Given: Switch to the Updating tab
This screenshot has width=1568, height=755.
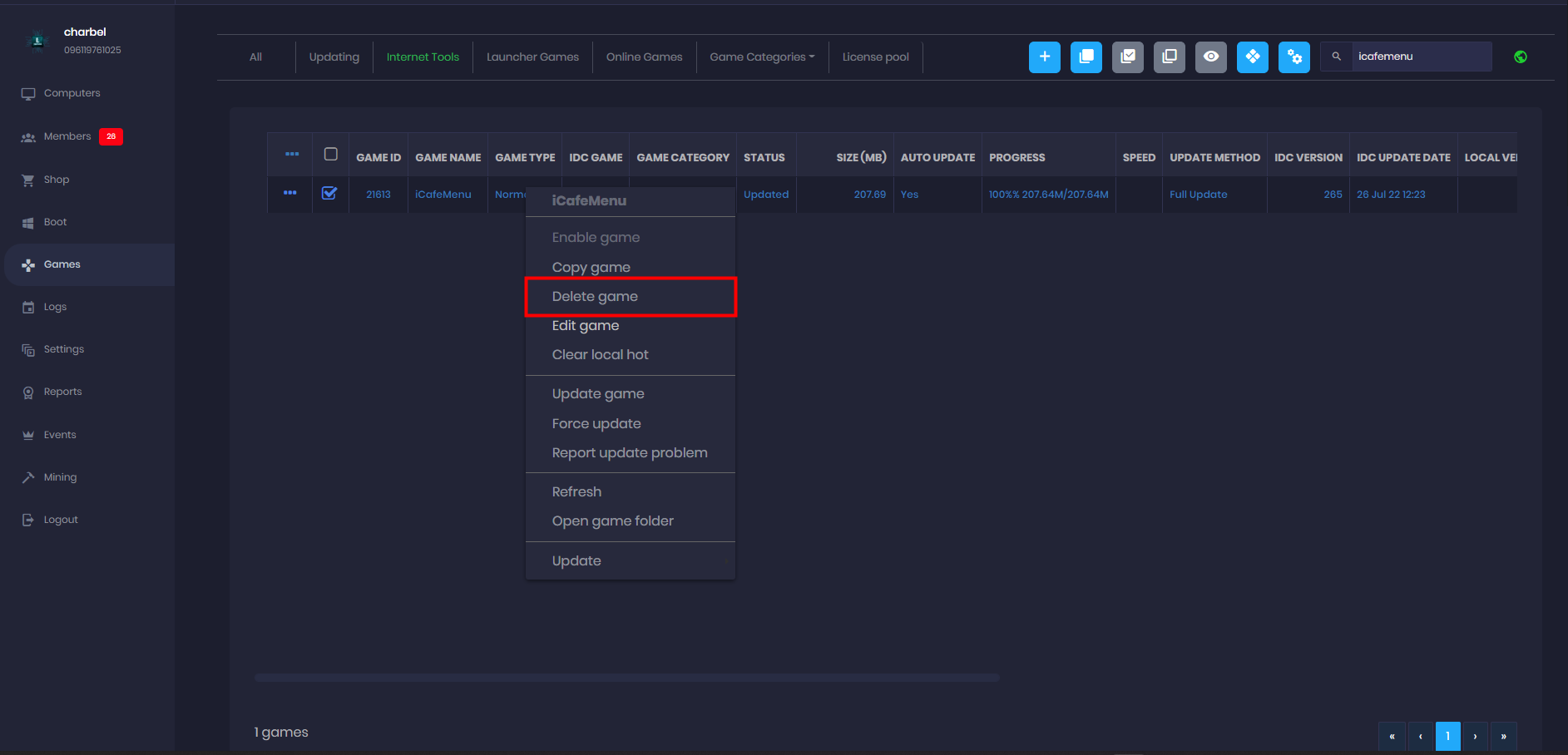Looking at the screenshot, I should click(334, 57).
